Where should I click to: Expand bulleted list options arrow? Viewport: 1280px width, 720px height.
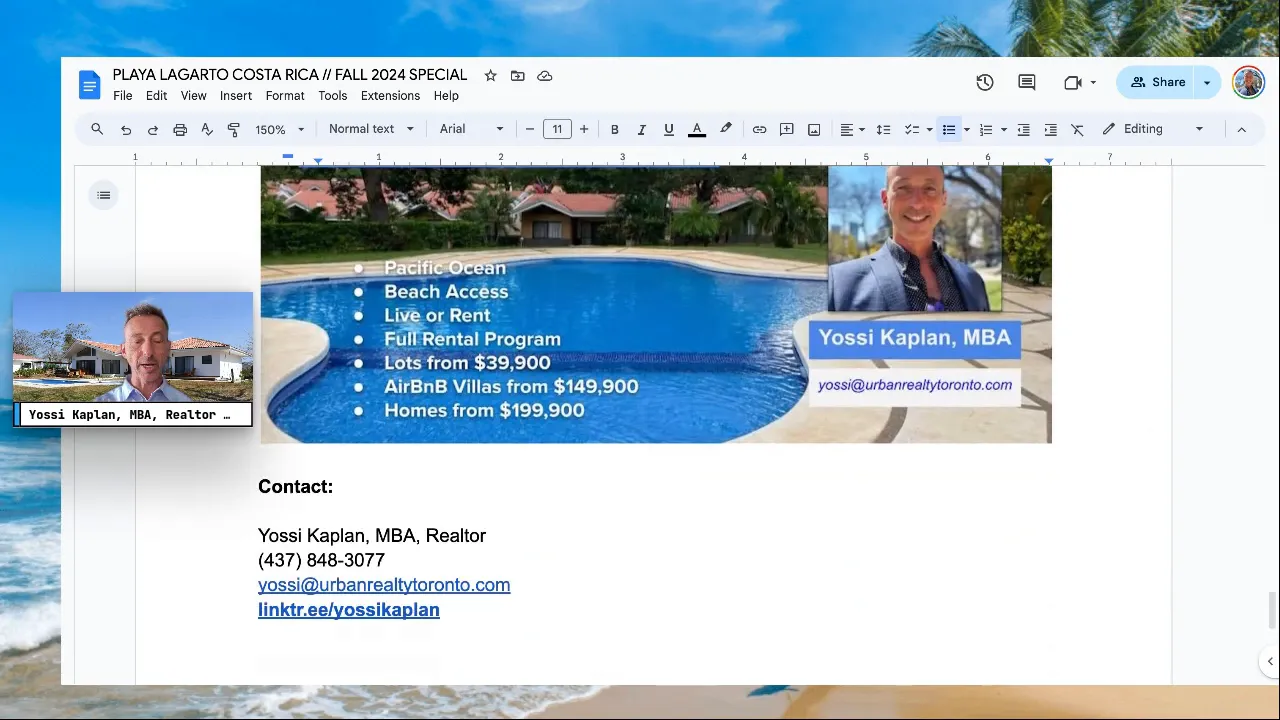click(x=966, y=129)
